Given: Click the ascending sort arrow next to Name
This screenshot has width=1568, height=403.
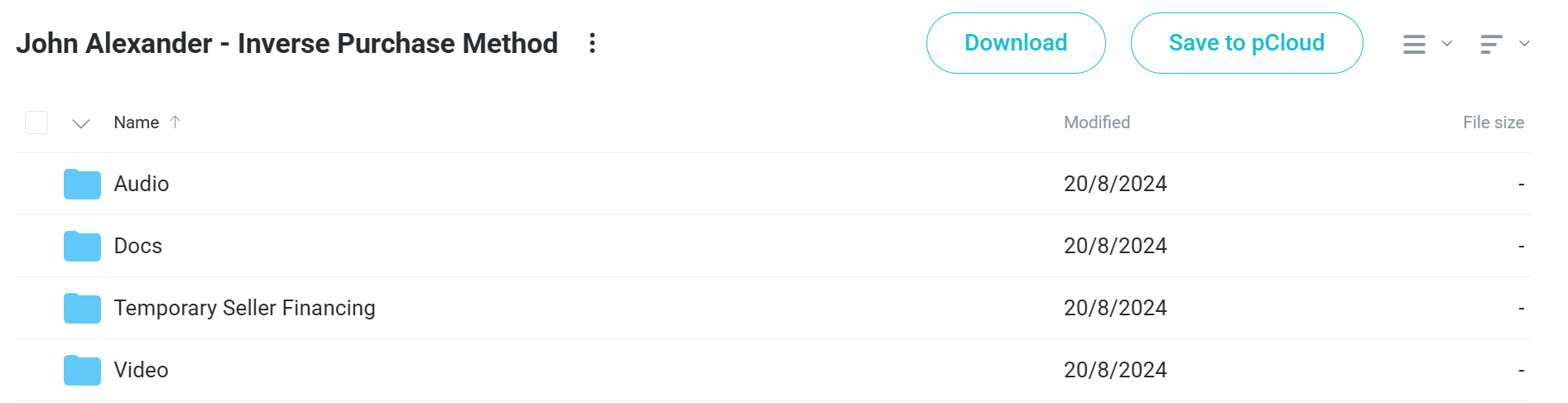Looking at the screenshot, I should click(x=175, y=122).
